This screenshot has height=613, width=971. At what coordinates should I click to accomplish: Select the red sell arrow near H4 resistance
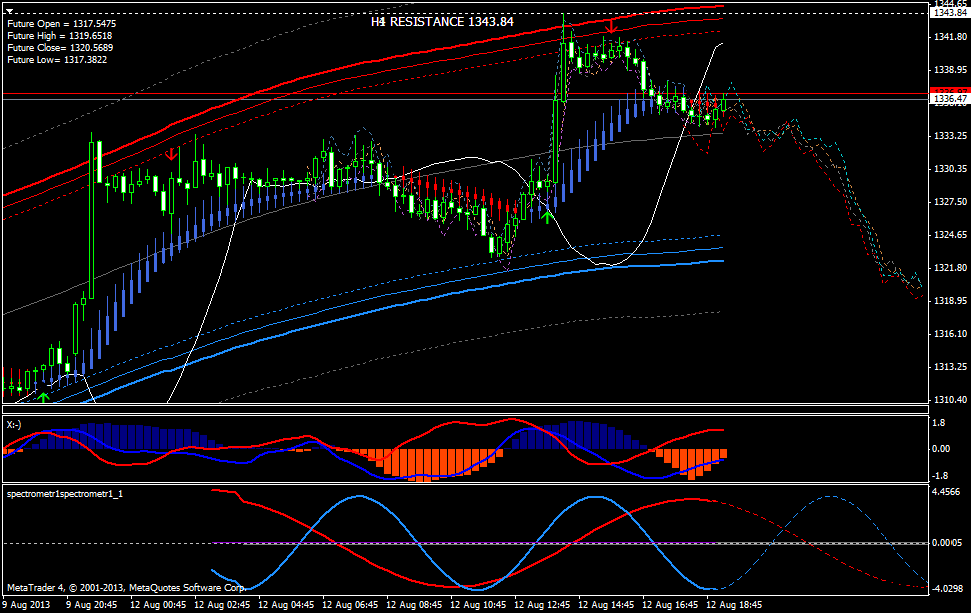click(x=611, y=26)
